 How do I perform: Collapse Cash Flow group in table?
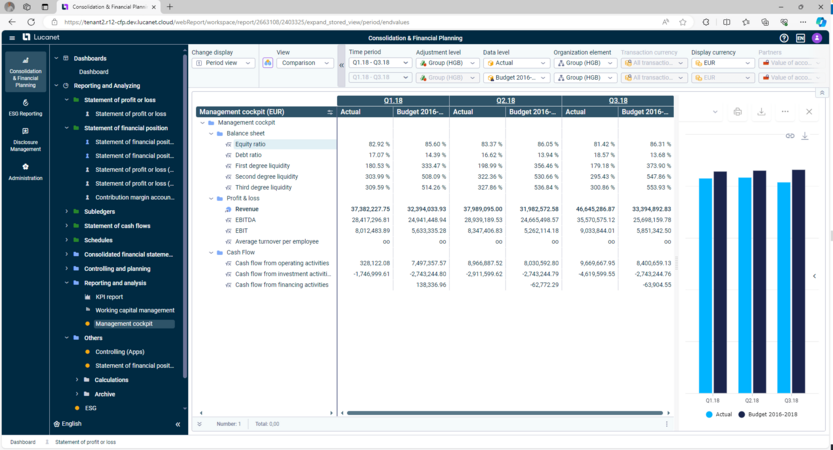(x=211, y=252)
